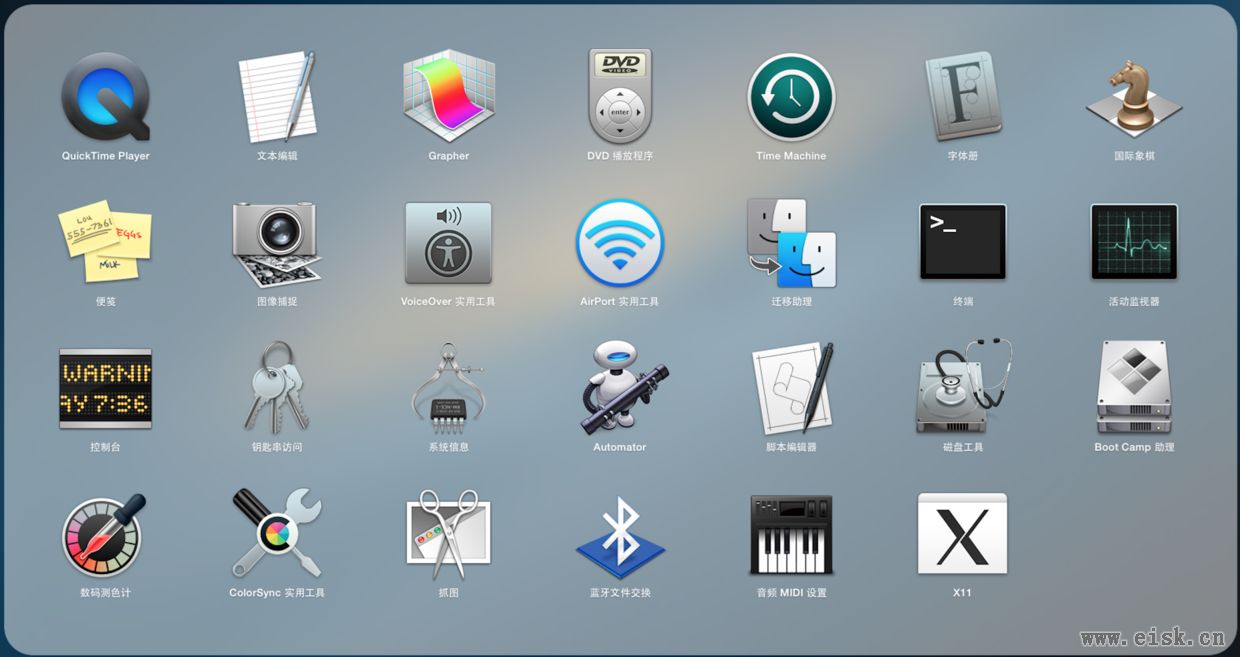This screenshot has width=1240, height=657.
Task: Open the 脚本编辑器 script editor icon
Action: click(793, 388)
